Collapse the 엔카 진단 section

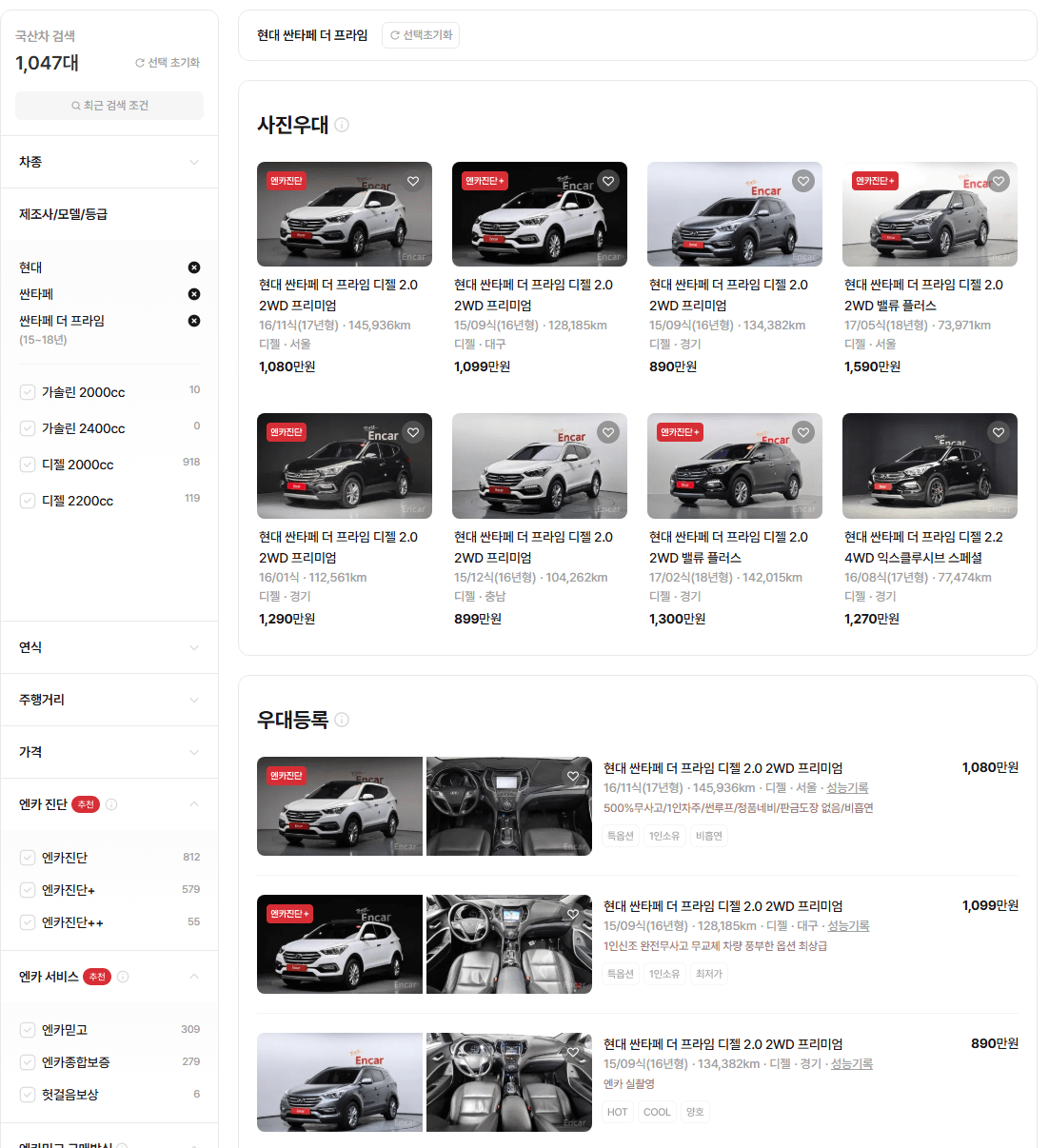click(x=194, y=804)
